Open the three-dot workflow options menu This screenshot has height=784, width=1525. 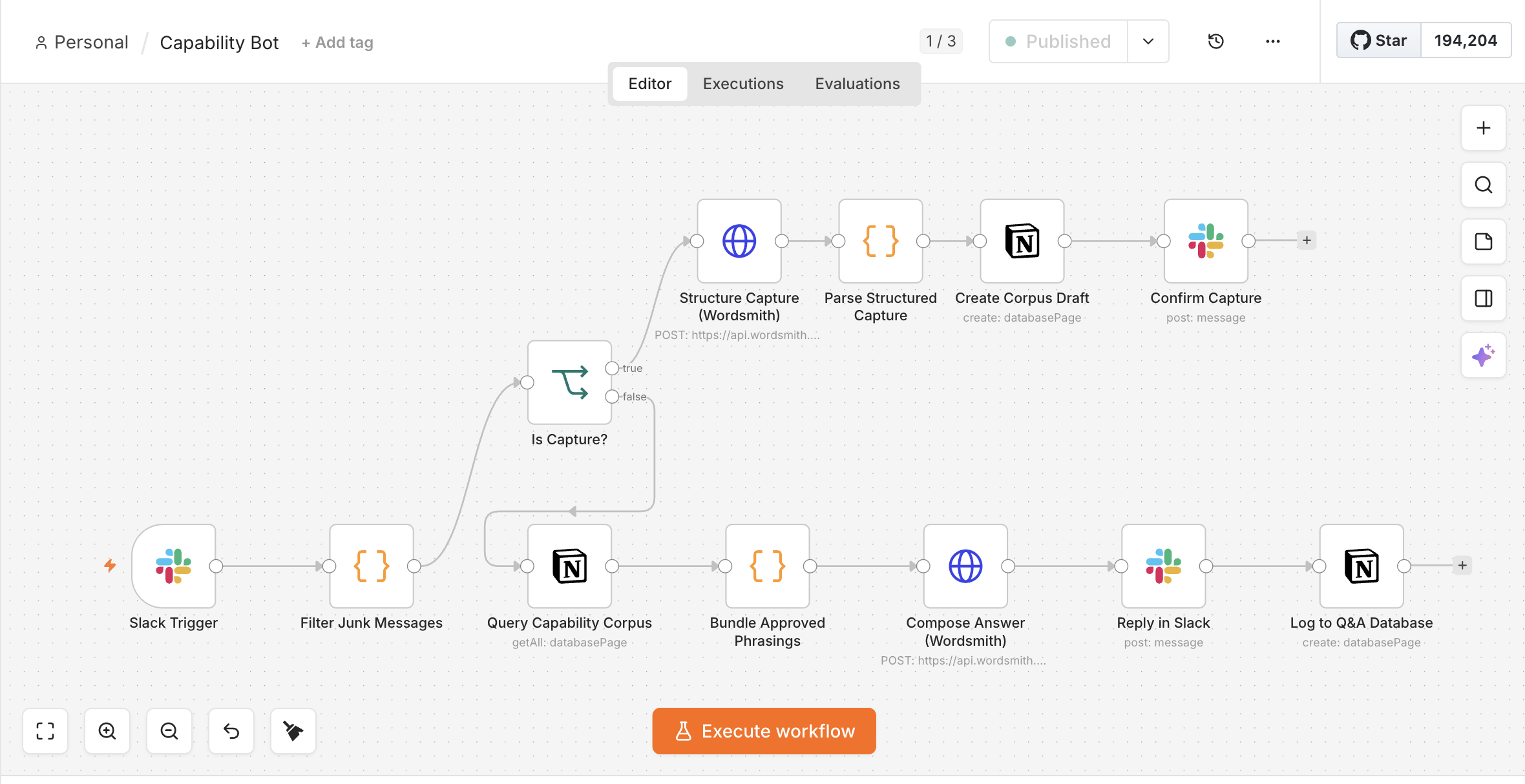(x=1273, y=41)
